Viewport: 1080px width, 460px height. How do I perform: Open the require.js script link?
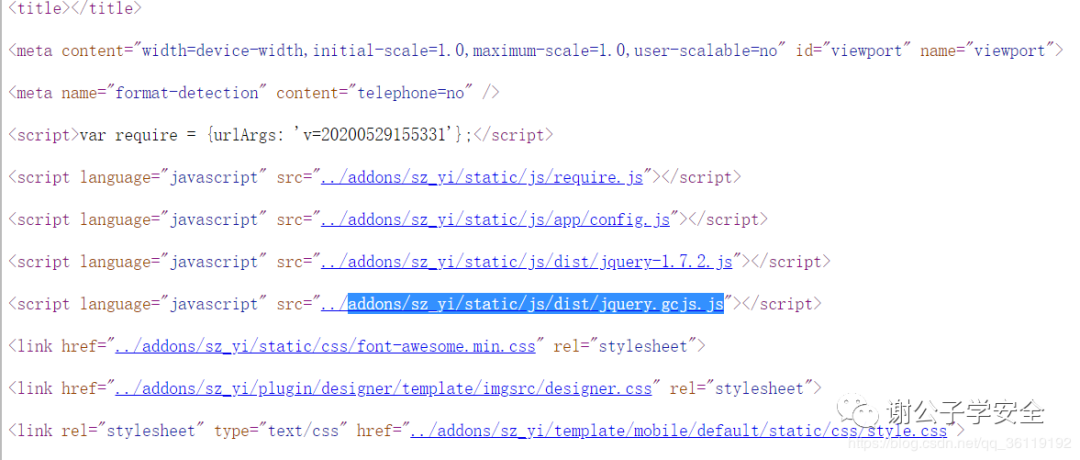click(x=481, y=178)
